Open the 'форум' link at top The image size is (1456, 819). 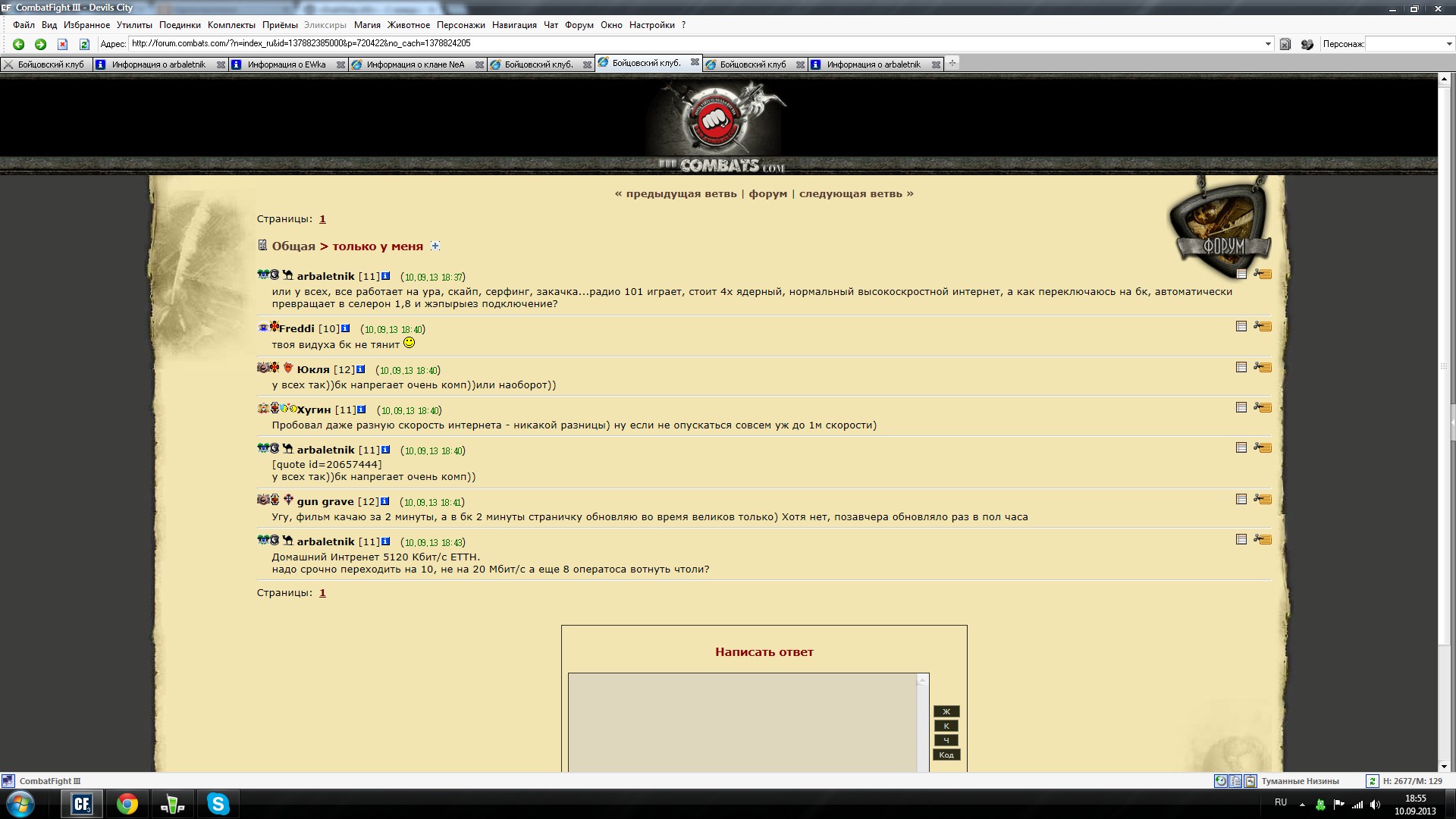point(767,193)
